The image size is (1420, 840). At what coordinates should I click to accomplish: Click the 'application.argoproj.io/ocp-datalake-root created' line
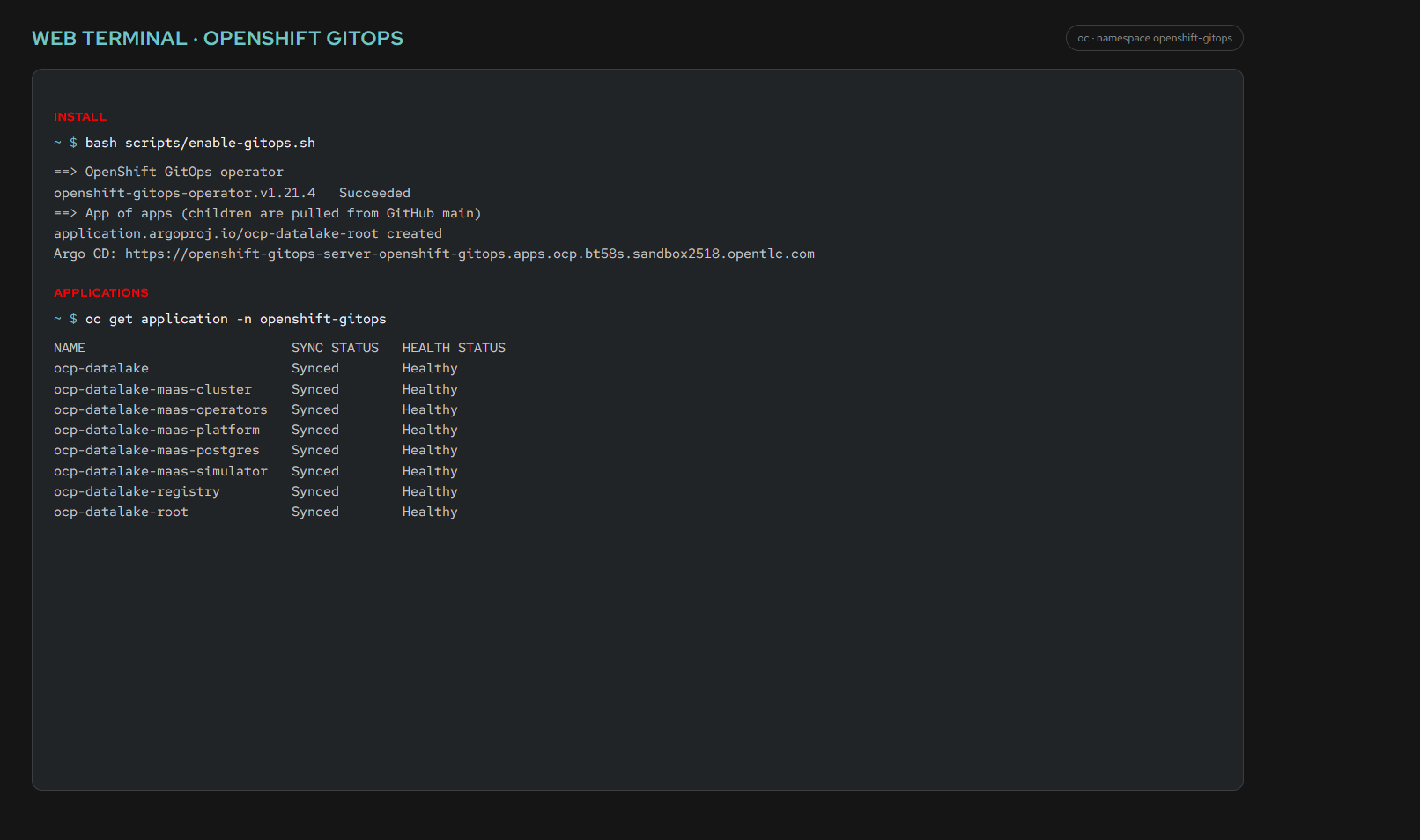click(248, 233)
